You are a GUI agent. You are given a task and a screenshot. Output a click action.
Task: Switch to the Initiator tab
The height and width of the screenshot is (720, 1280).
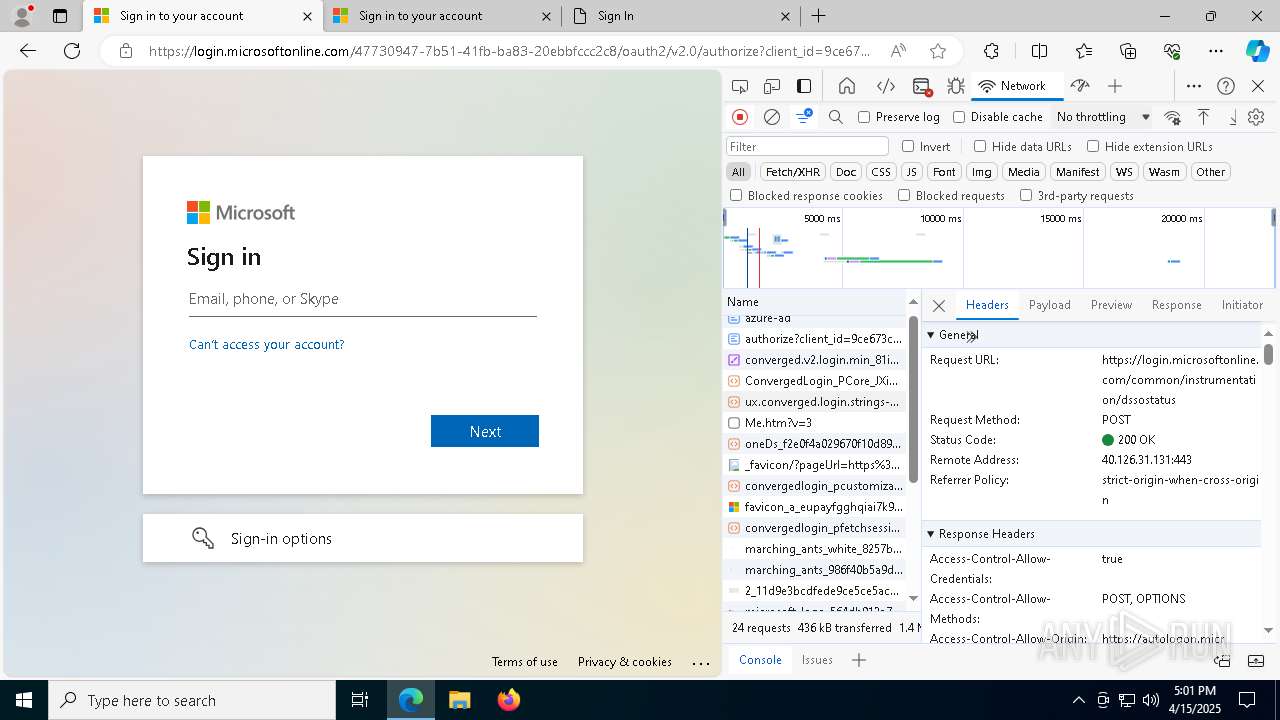(x=1242, y=305)
